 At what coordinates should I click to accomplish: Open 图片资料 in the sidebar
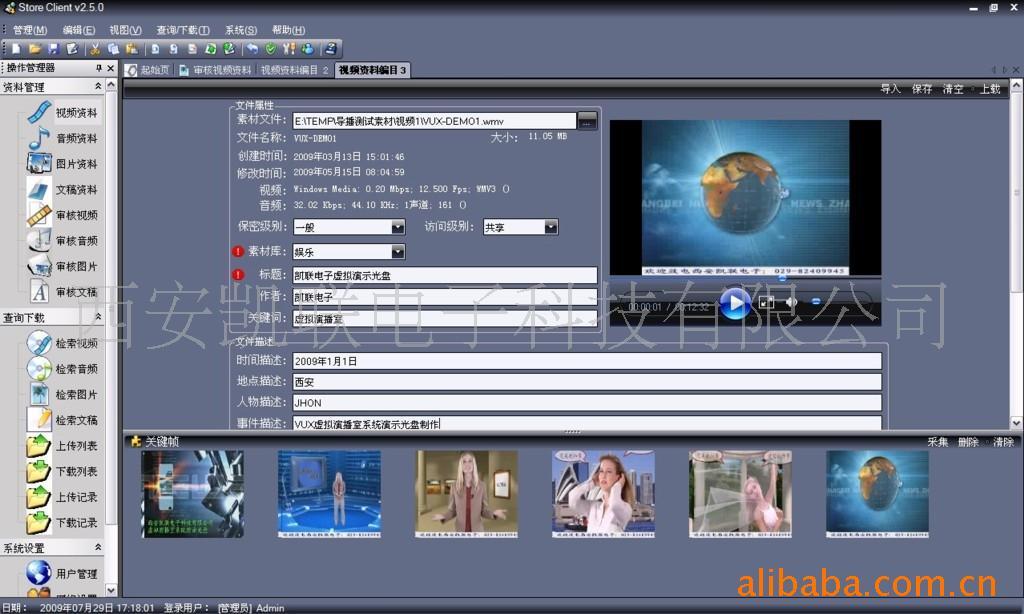coord(63,163)
